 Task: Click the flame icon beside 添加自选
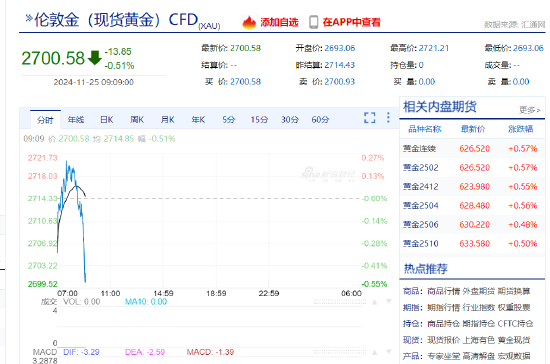(x=249, y=22)
